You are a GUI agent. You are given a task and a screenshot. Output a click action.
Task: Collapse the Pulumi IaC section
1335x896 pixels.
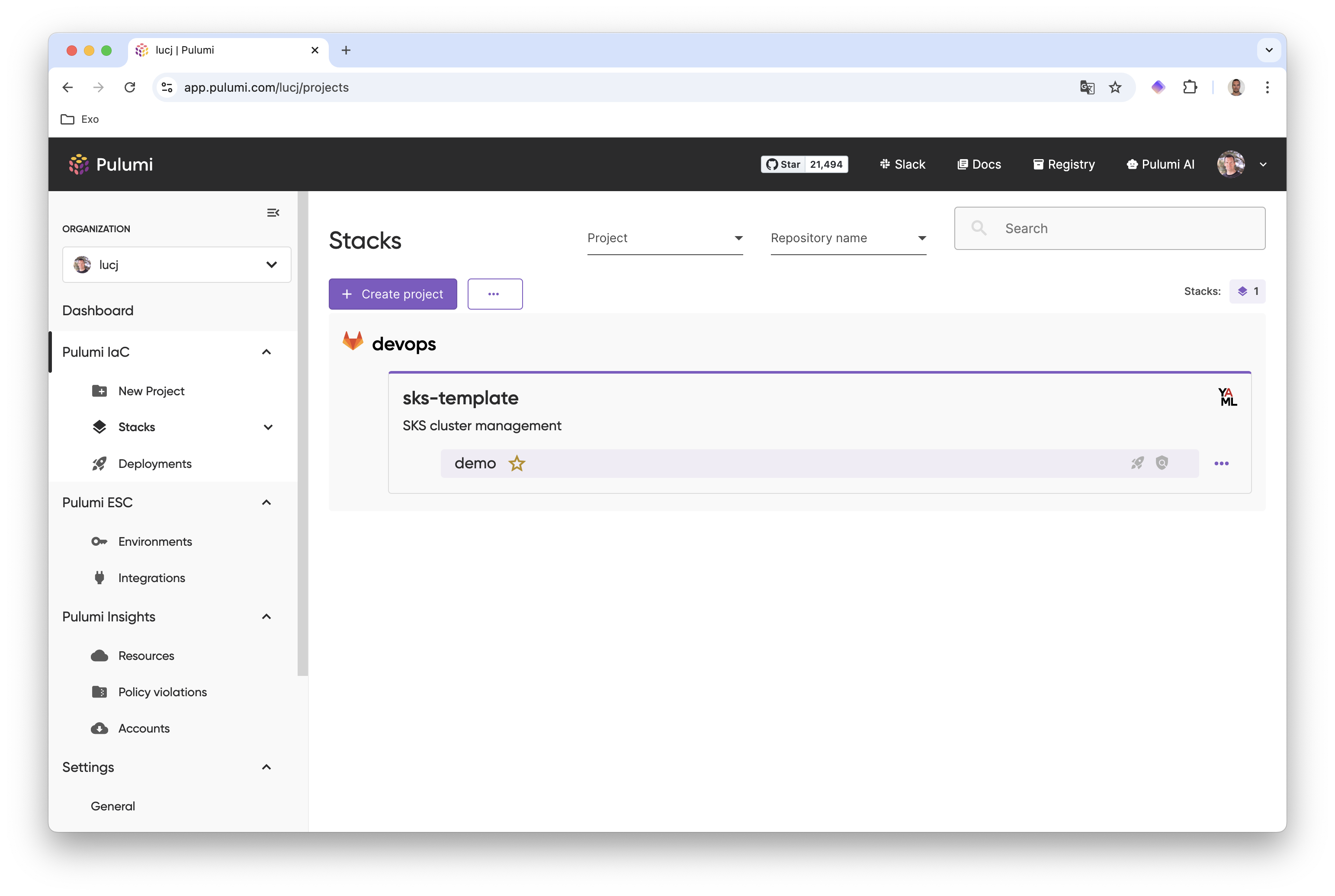(x=266, y=352)
